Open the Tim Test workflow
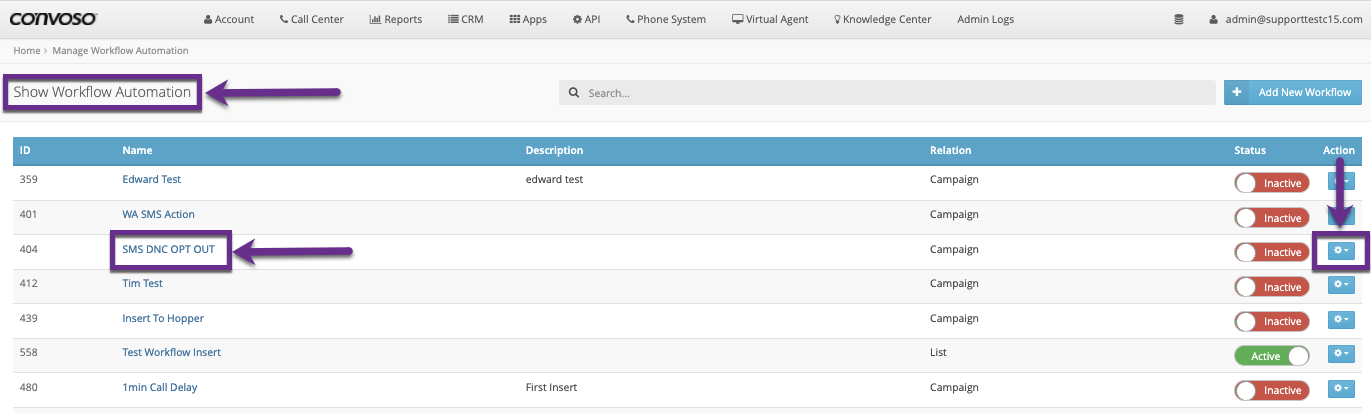Image resolution: width=1371 pixels, height=413 pixels. (x=142, y=283)
